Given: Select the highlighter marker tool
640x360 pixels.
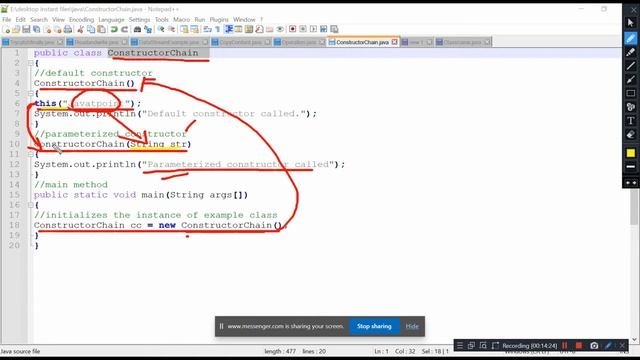Looking at the screenshot, I should point(631,52).
